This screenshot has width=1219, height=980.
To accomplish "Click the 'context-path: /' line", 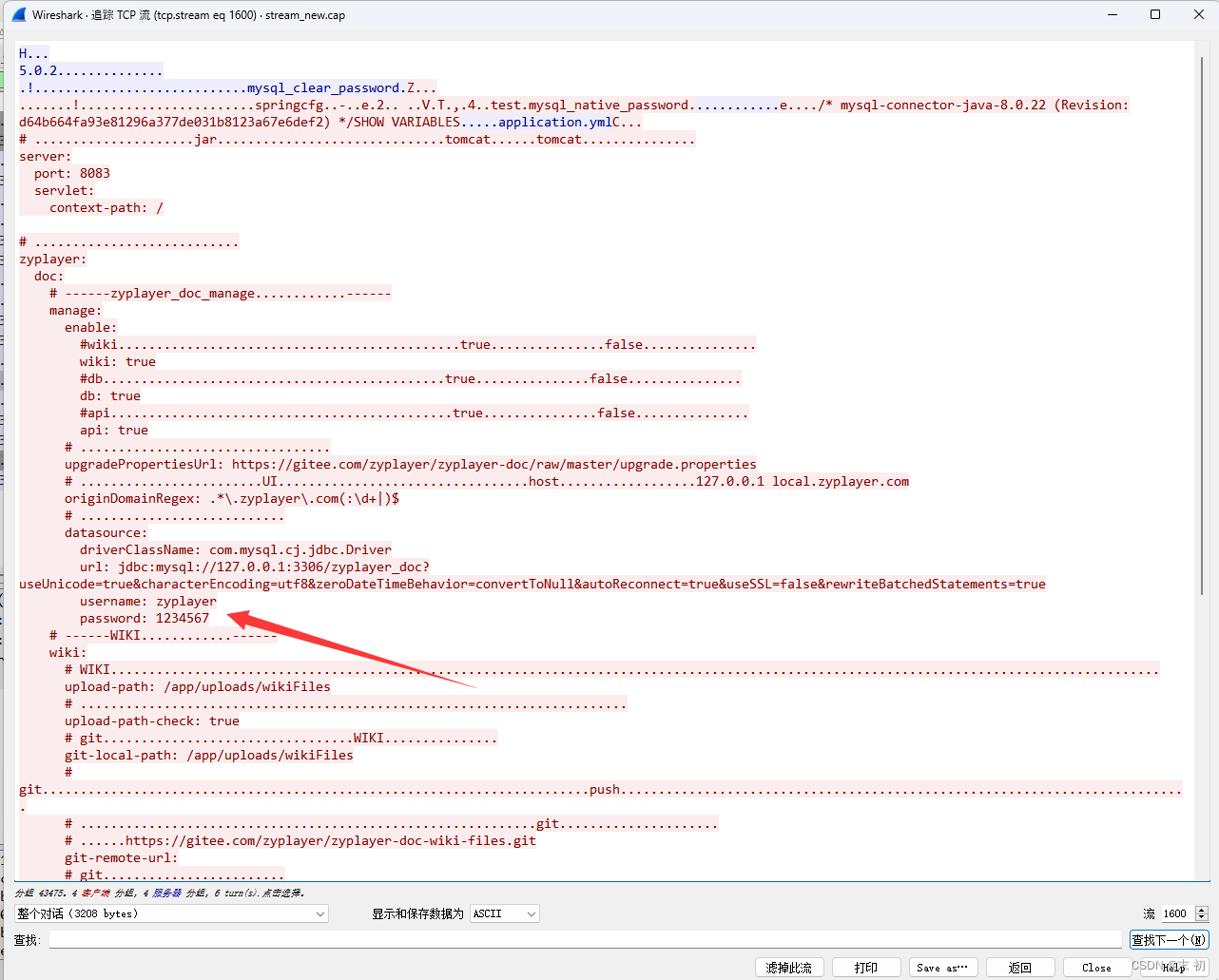I will coord(106,207).
